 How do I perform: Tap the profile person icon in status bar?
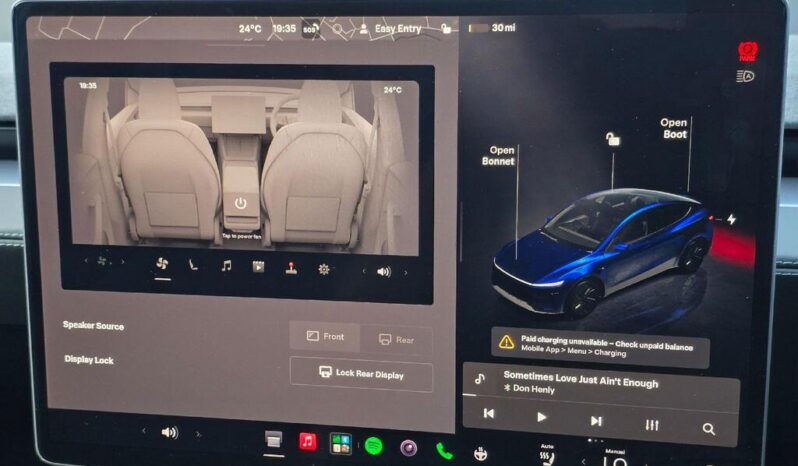tap(363, 29)
